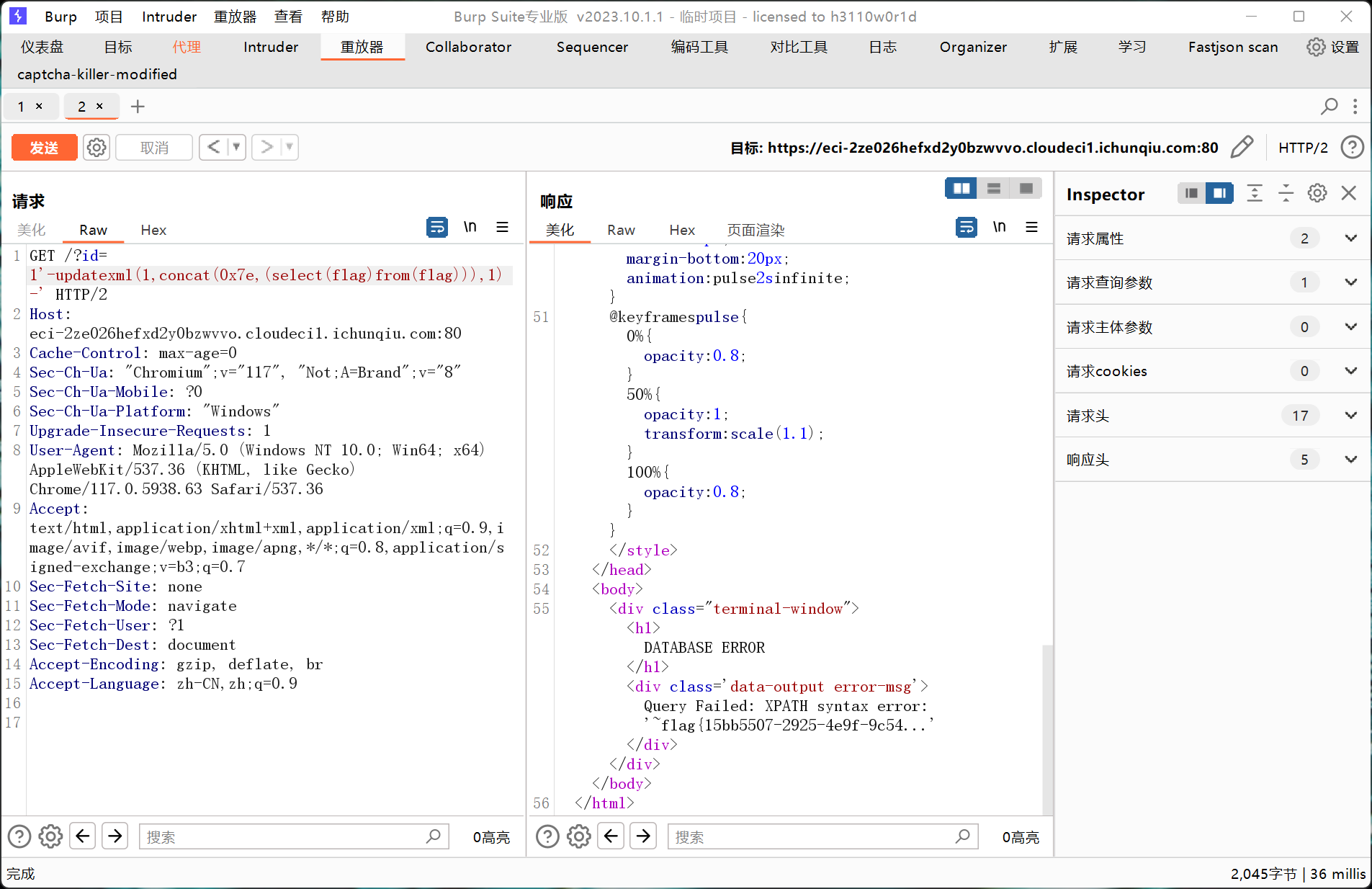Toggle non-printable characters in request

point(470,227)
